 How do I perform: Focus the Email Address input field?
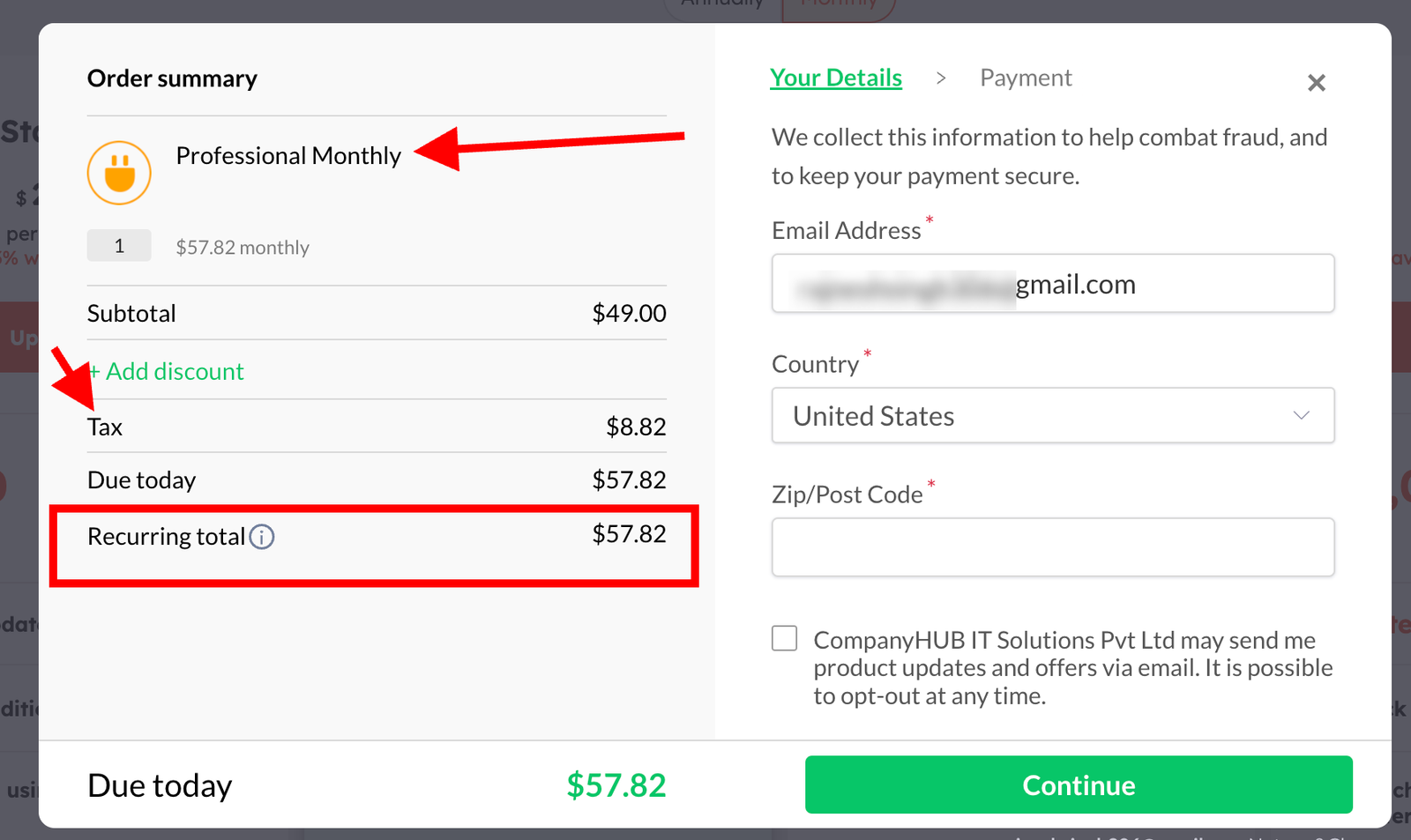tap(1053, 284)
